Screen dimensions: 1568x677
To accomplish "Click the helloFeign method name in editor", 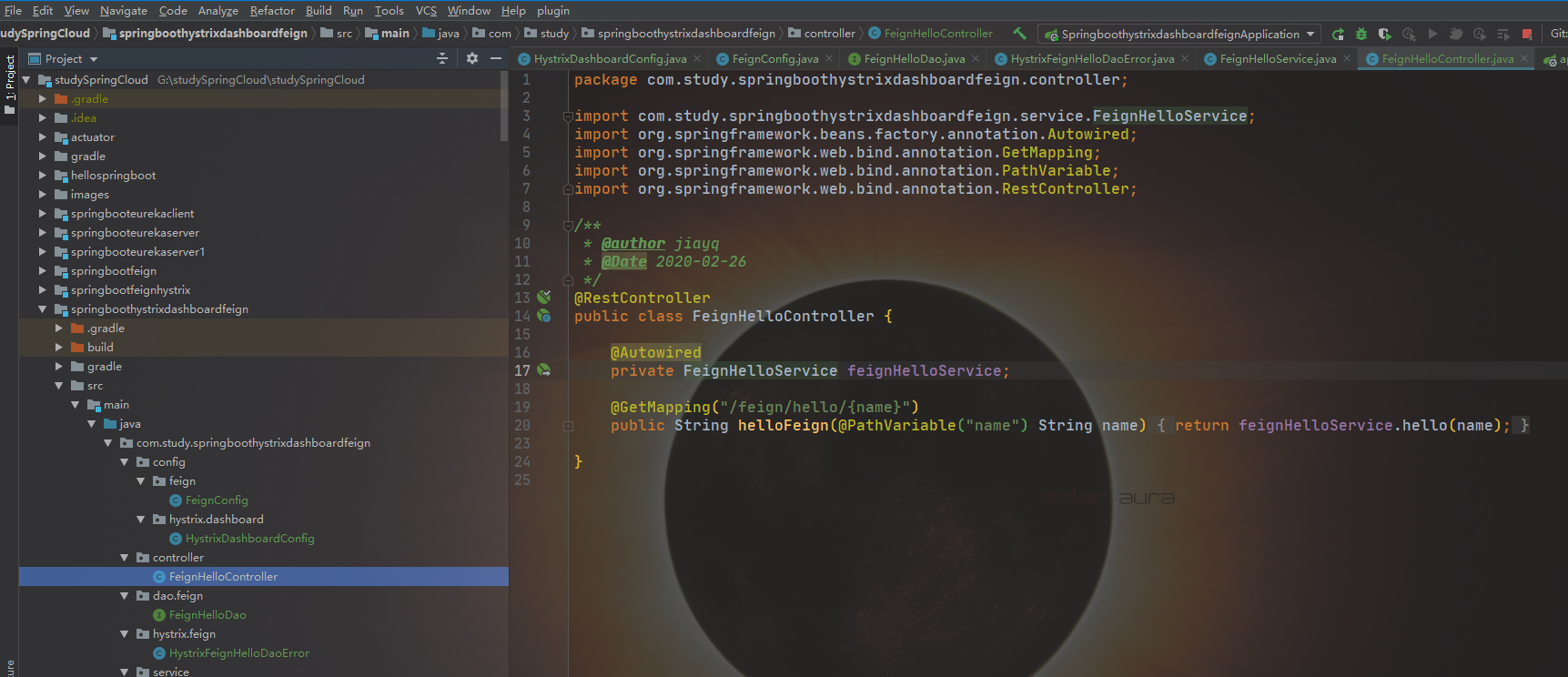I will [783, 425].
